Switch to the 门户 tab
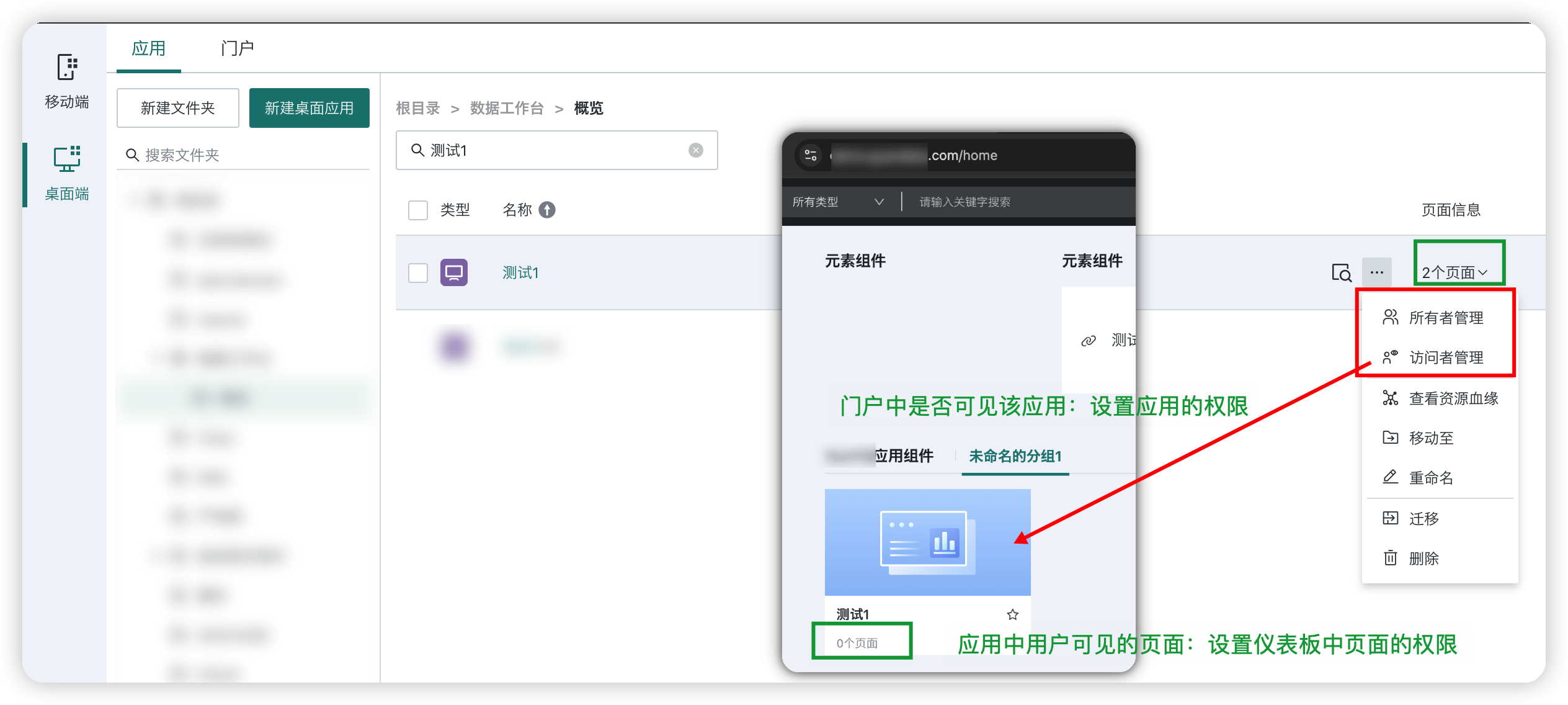This screenshot has width=1568, height=705. tap(237, 48)
